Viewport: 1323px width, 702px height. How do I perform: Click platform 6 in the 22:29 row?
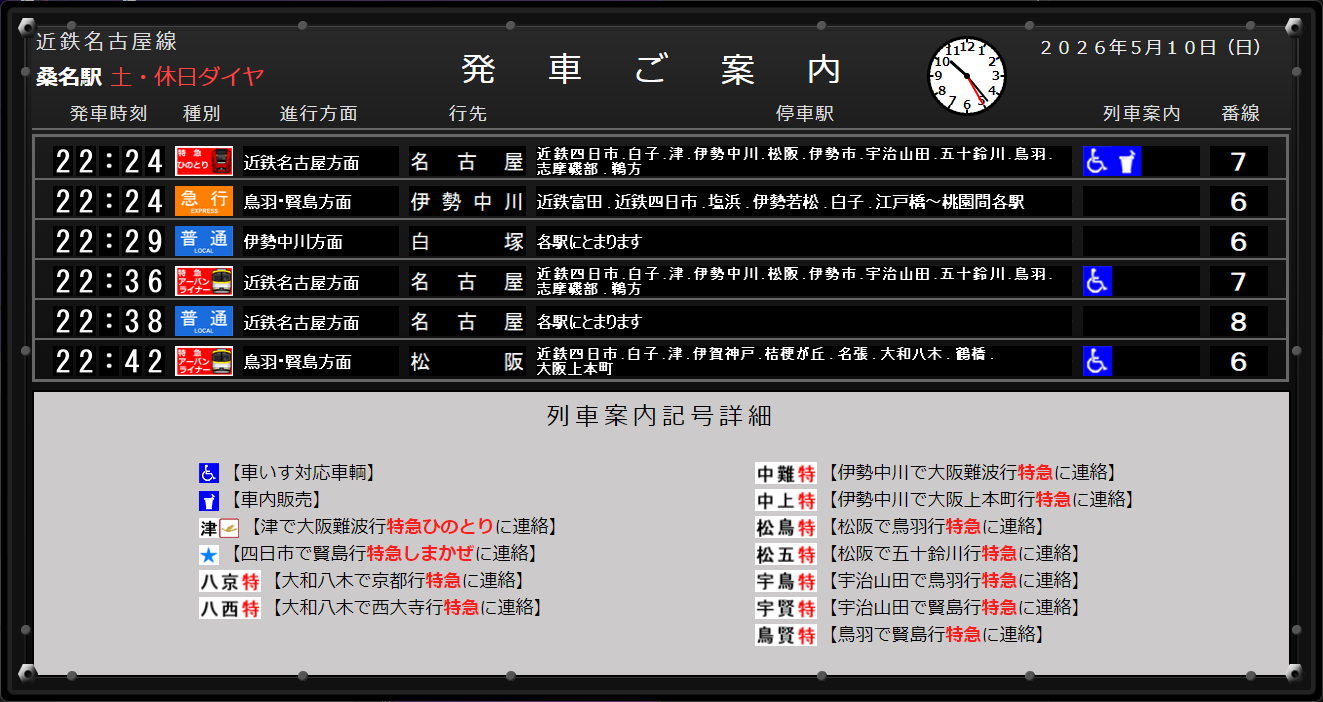click(x=1239, y=242)
